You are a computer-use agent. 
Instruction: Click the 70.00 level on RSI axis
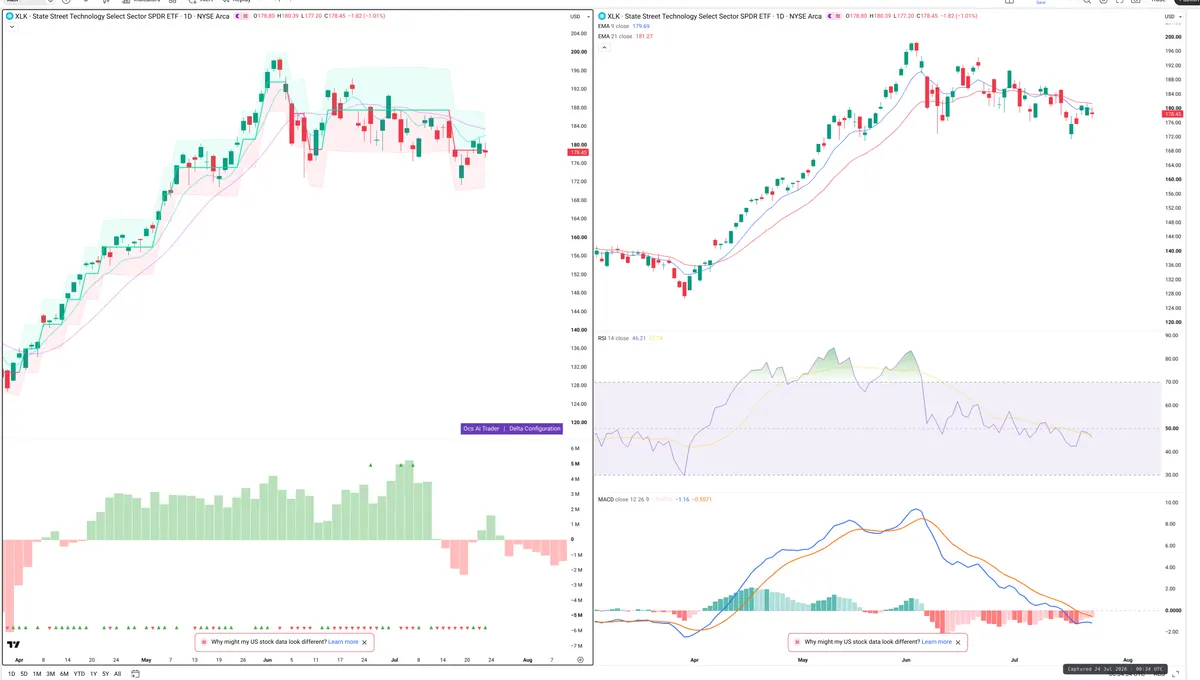[1171, 382]
